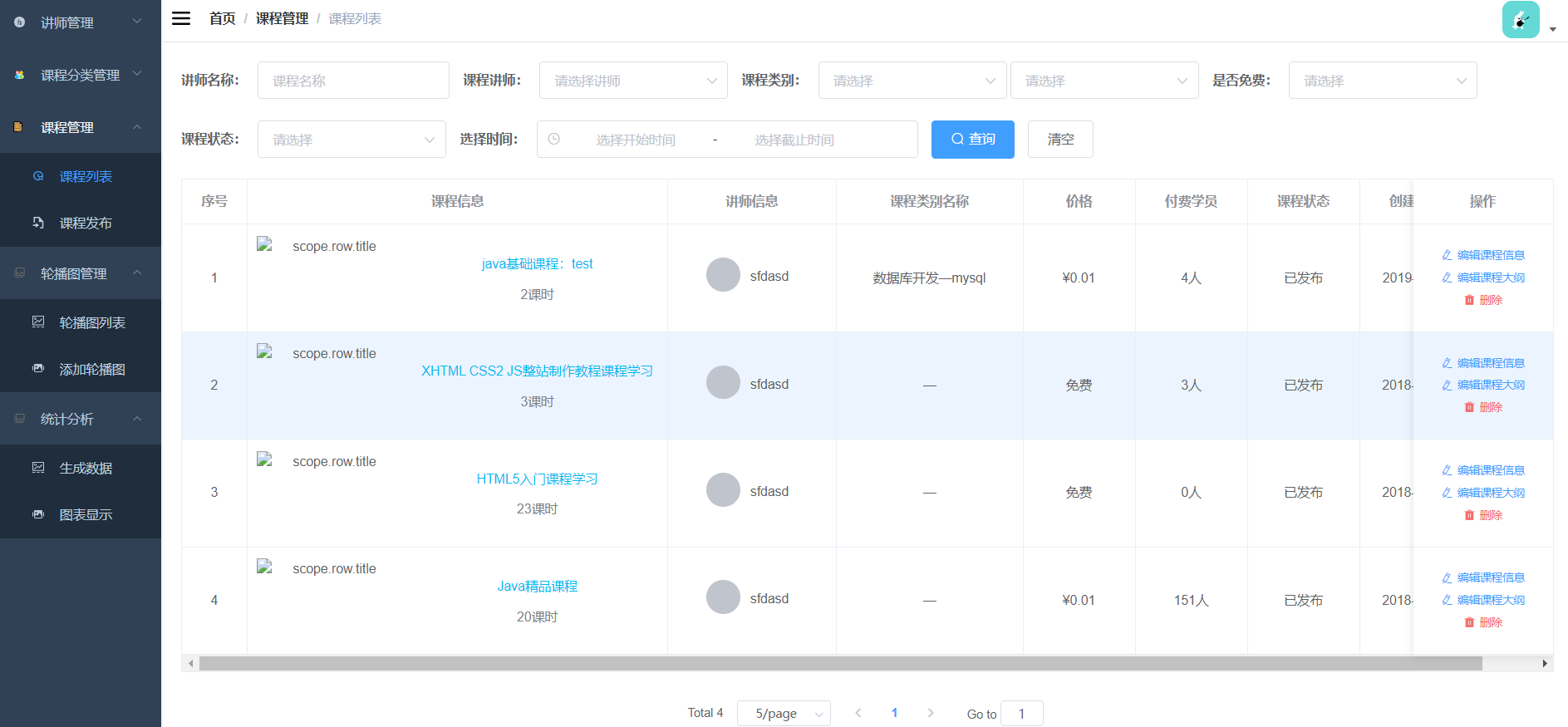This screenshot has height=727, width=1568.
Task: Go to the next page with the right arrow
Action: 931,713
